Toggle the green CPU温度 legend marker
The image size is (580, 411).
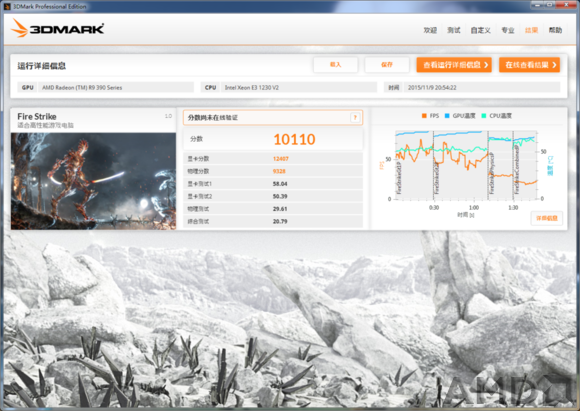[x=484, y=116]
